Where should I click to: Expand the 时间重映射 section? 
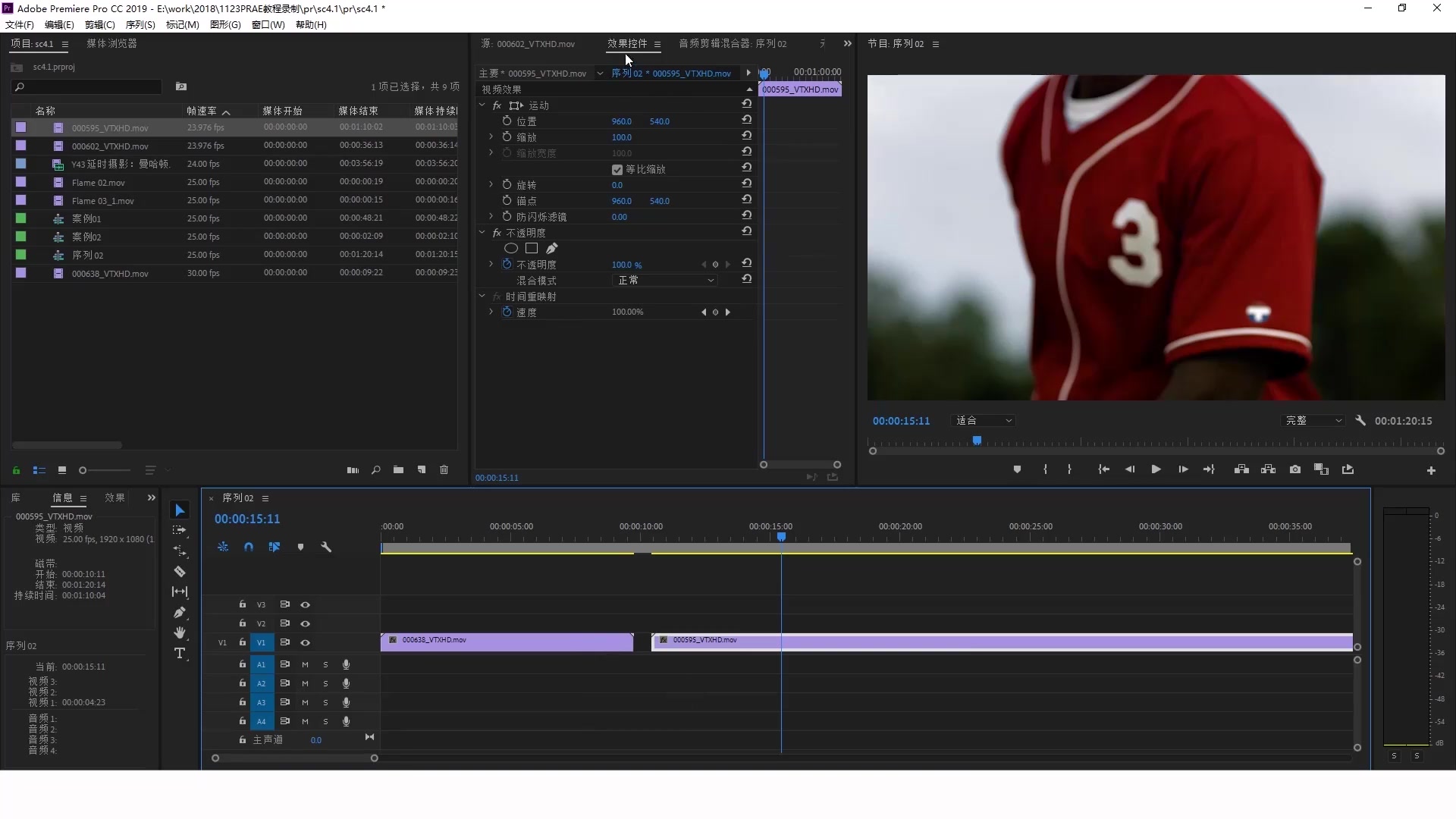(x=481, y=296)
